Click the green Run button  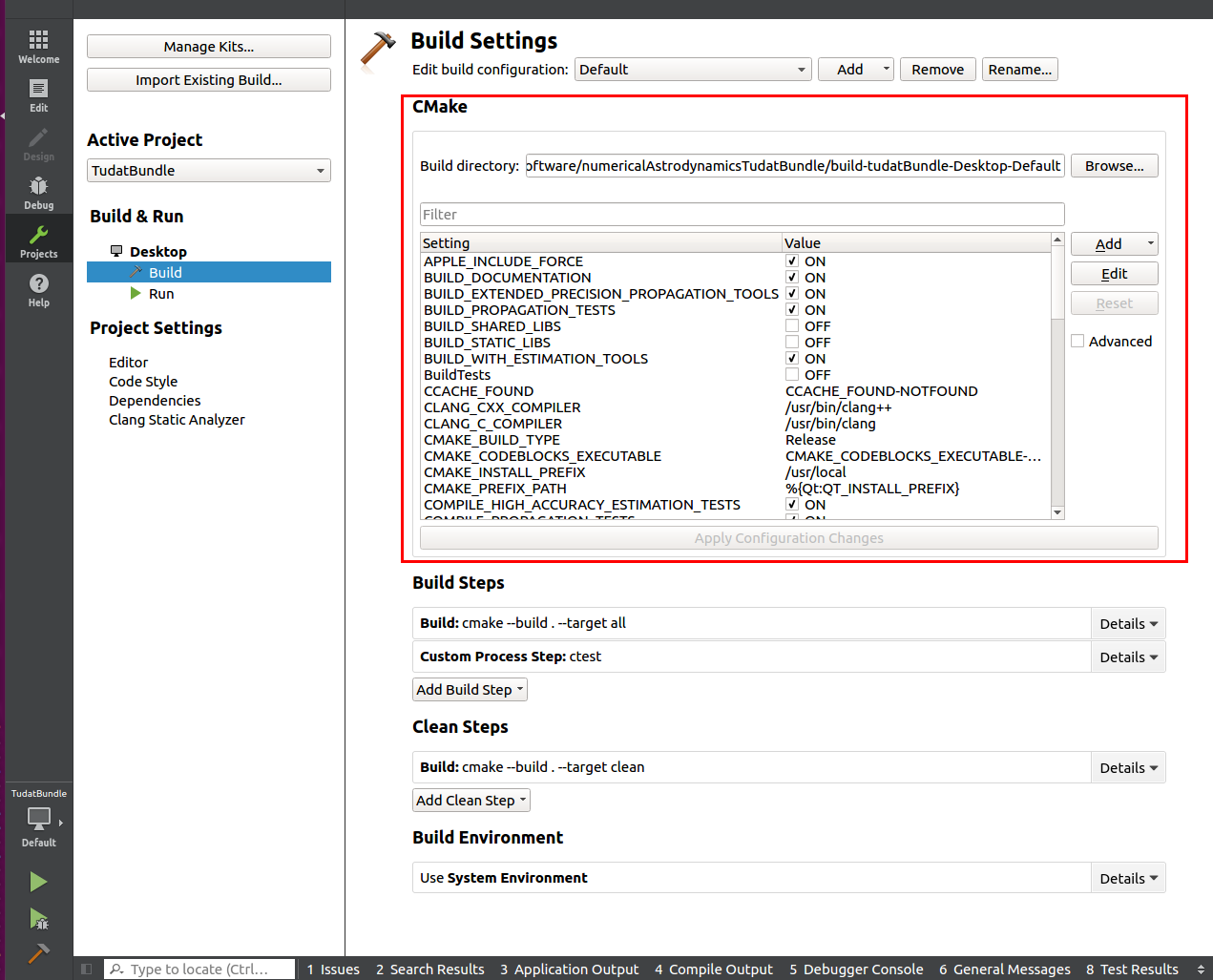38,882
